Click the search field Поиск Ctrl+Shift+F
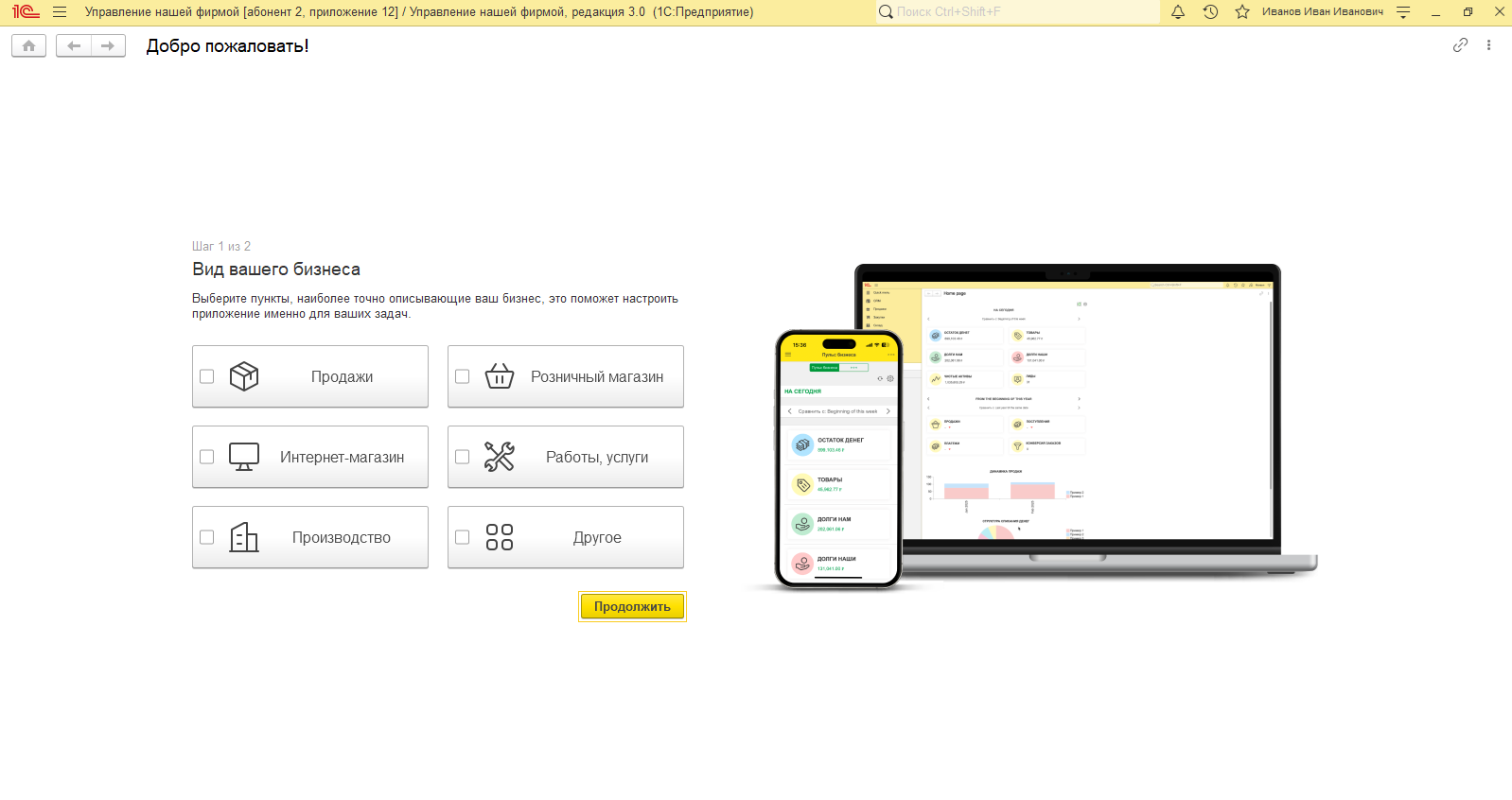Image resolution: width=1512 pixels, height=800 pixels. (x=1022, y=12)
